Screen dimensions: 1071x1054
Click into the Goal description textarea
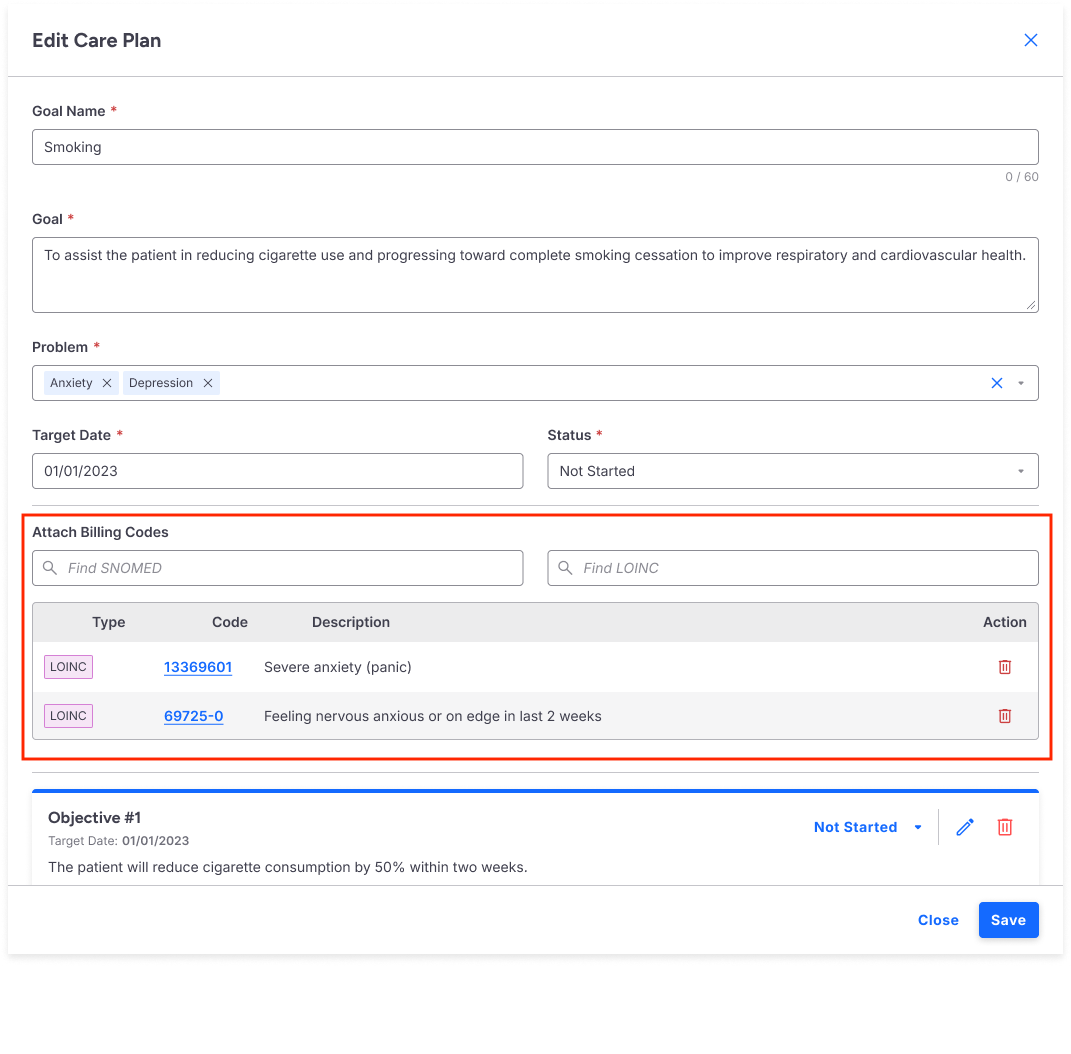point(535,274)
